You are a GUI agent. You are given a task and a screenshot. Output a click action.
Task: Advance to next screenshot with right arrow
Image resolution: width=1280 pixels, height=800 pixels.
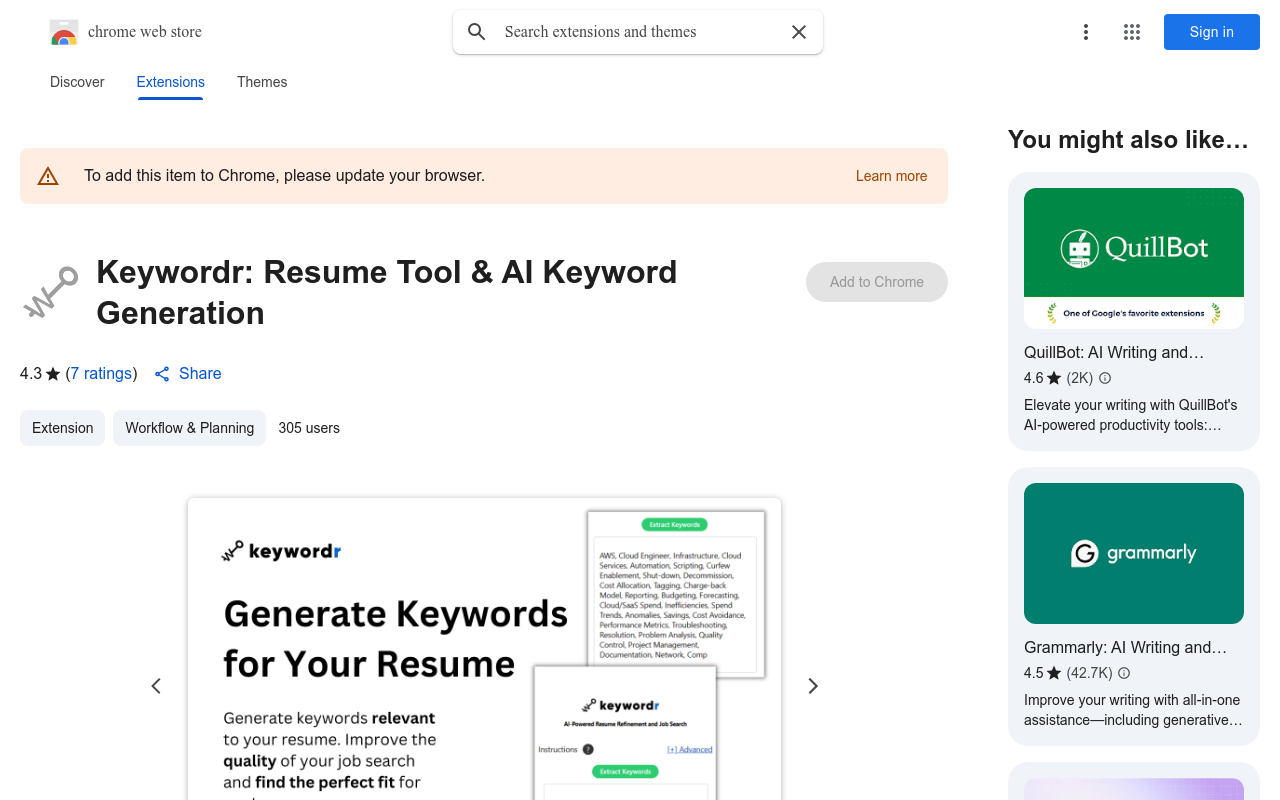pyautogui.click(x=813, y=686)
